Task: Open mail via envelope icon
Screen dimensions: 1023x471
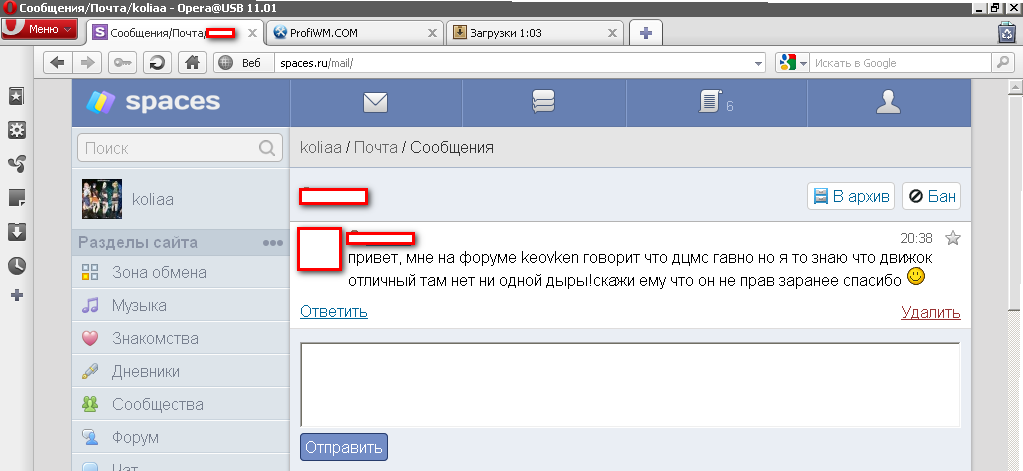Action: click(376, 102)
